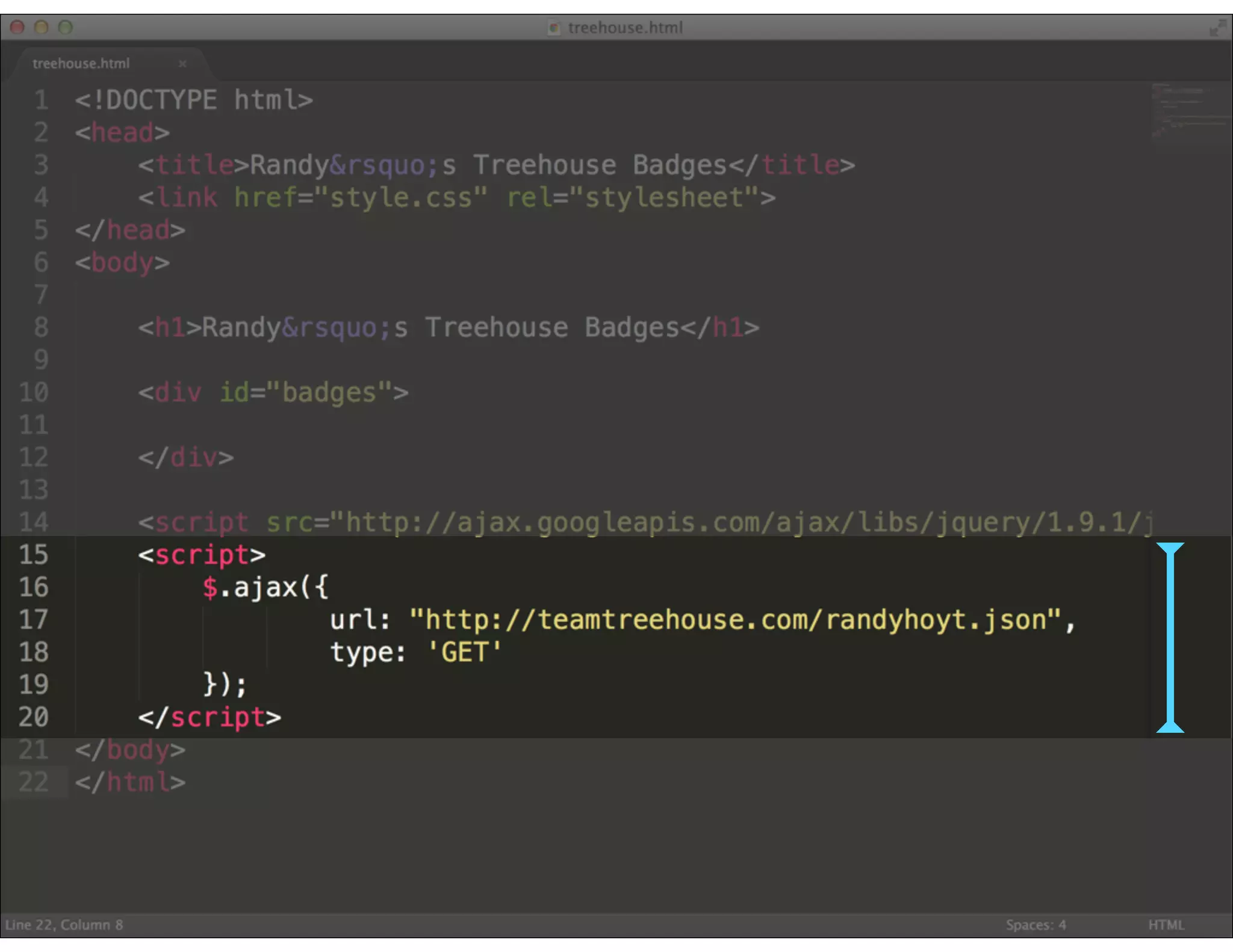
Task: Click the closing </div> tag
Action: tap(186, 457)
